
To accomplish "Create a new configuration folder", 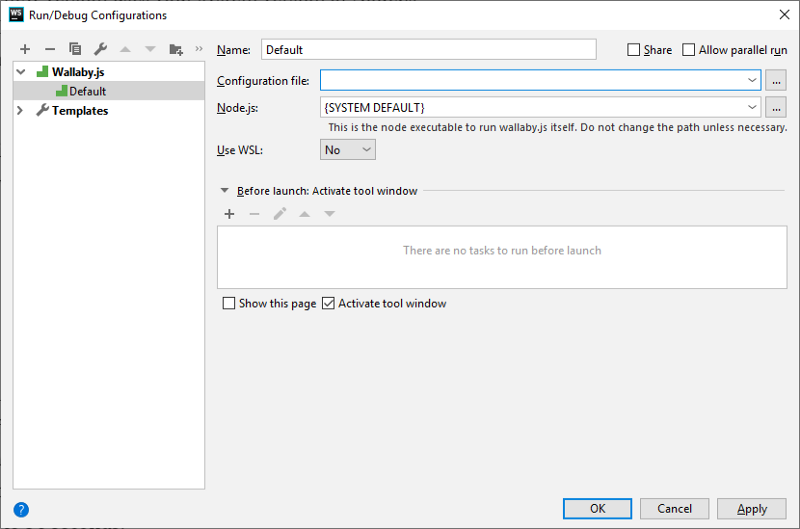I will 176,49.
